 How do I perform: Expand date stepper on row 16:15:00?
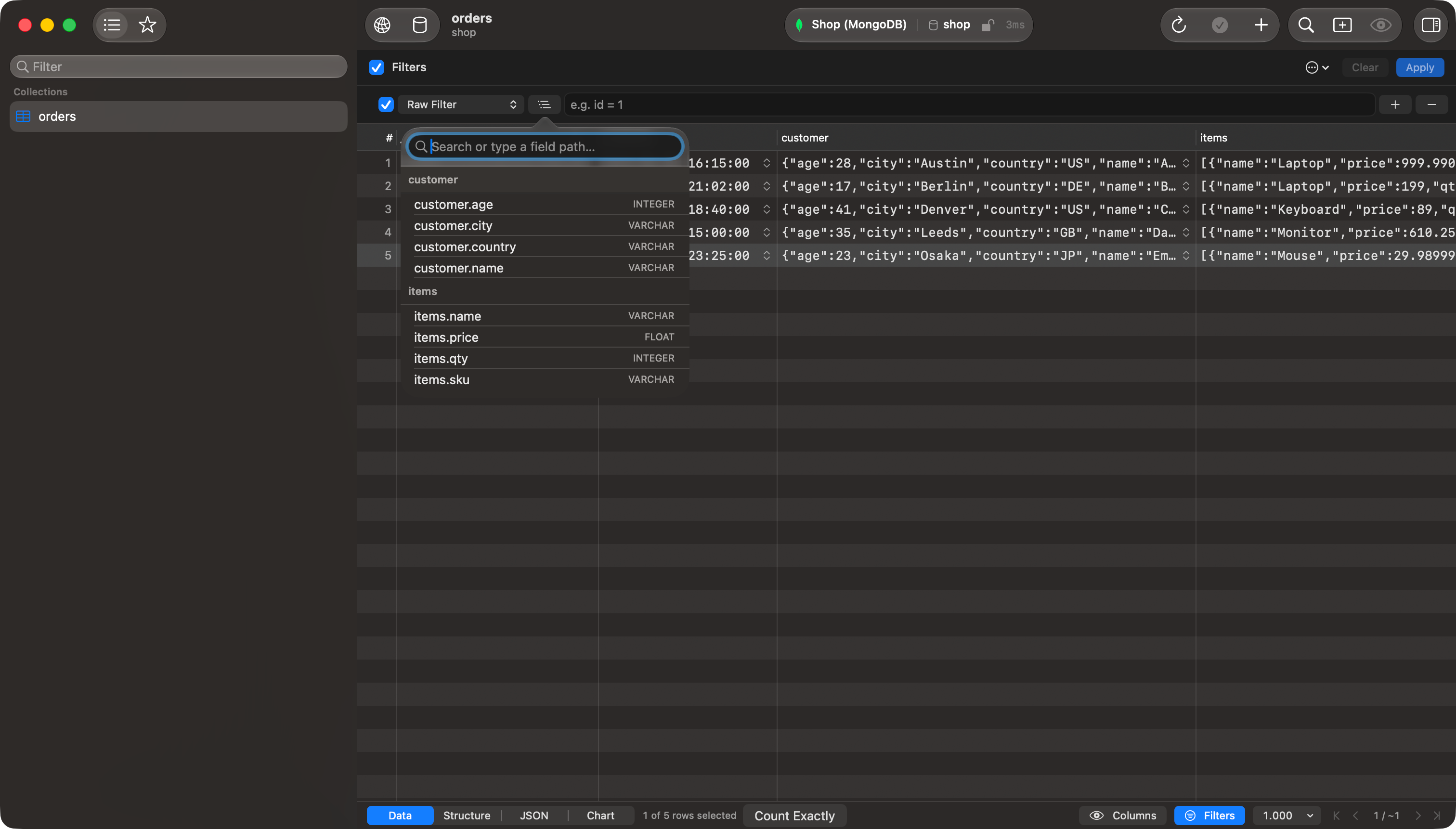coord(767,163)
